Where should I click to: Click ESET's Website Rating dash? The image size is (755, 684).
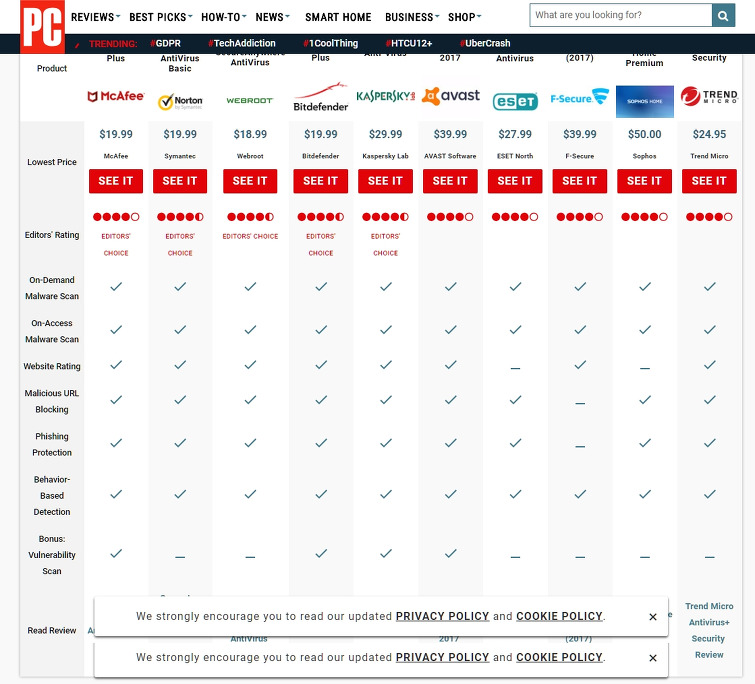515,368
